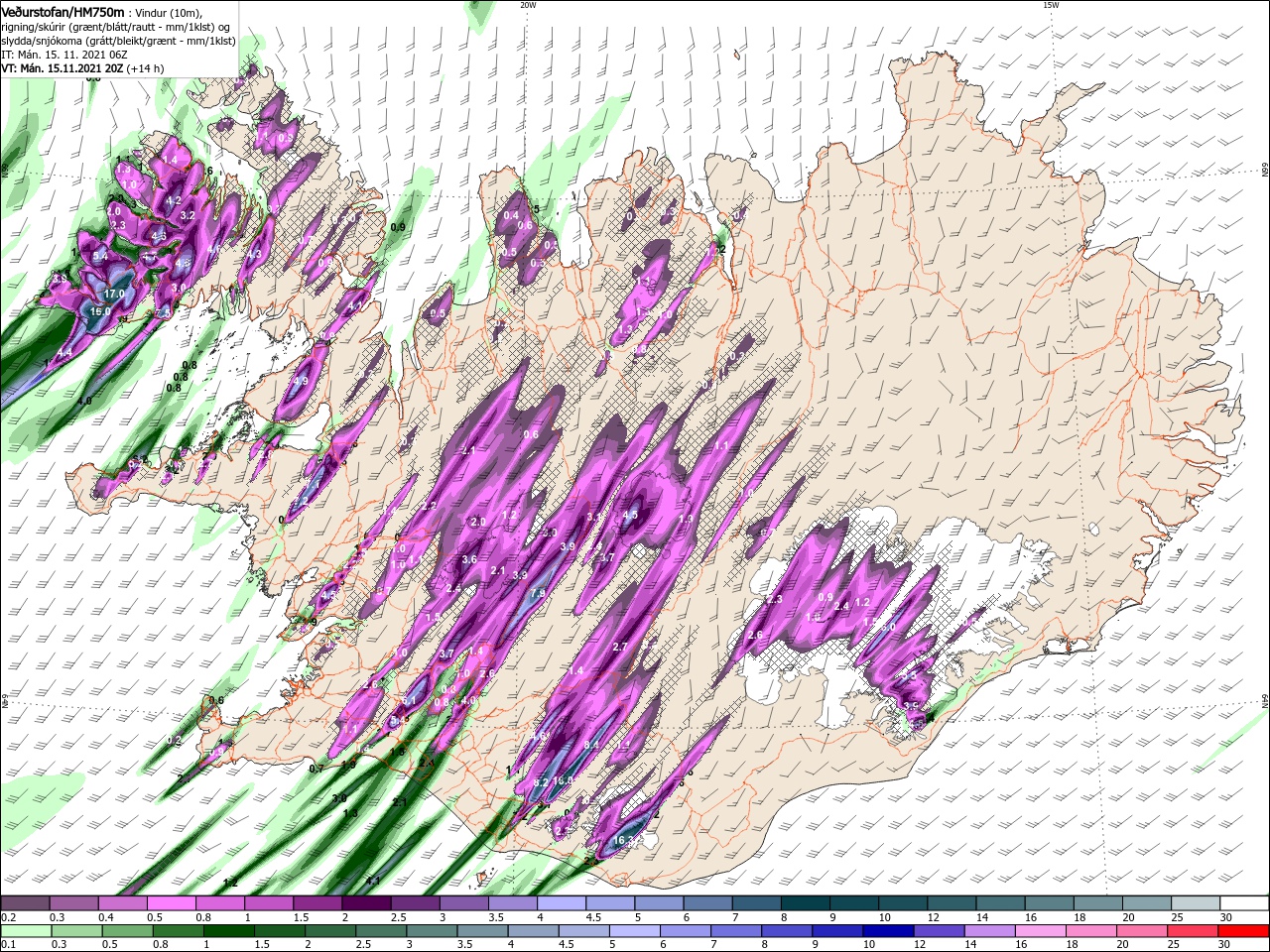The width and height of the screenshot is (1270, 952).
Task: Click the lavender 14 rain legend swatch
Action: [989, 931]
